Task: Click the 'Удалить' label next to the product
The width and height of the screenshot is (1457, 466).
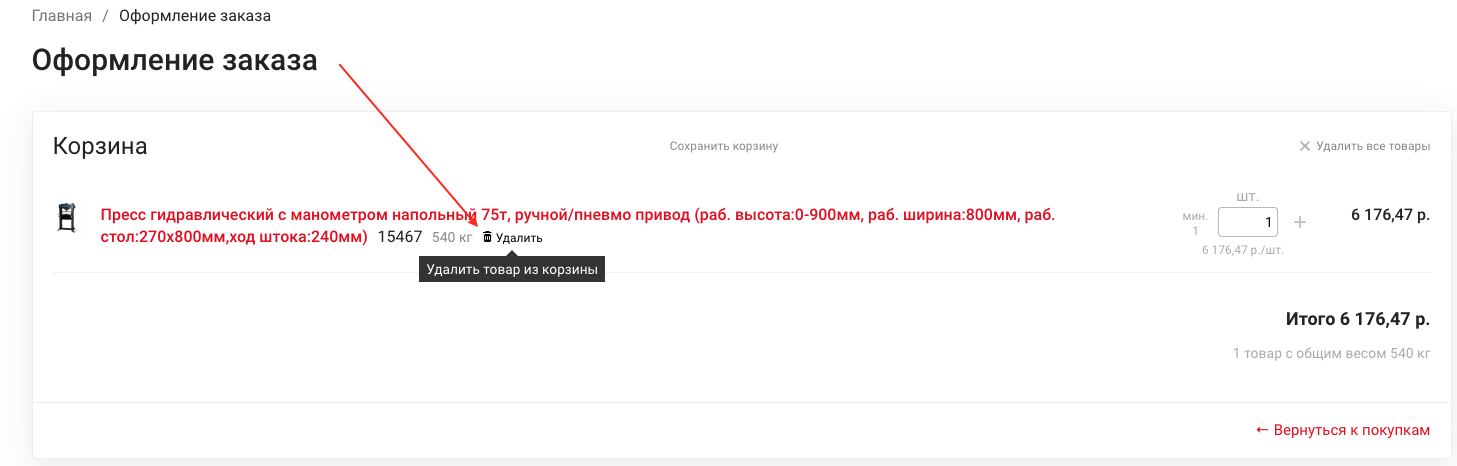Action: pyautogui.click(x=519, y=238)
